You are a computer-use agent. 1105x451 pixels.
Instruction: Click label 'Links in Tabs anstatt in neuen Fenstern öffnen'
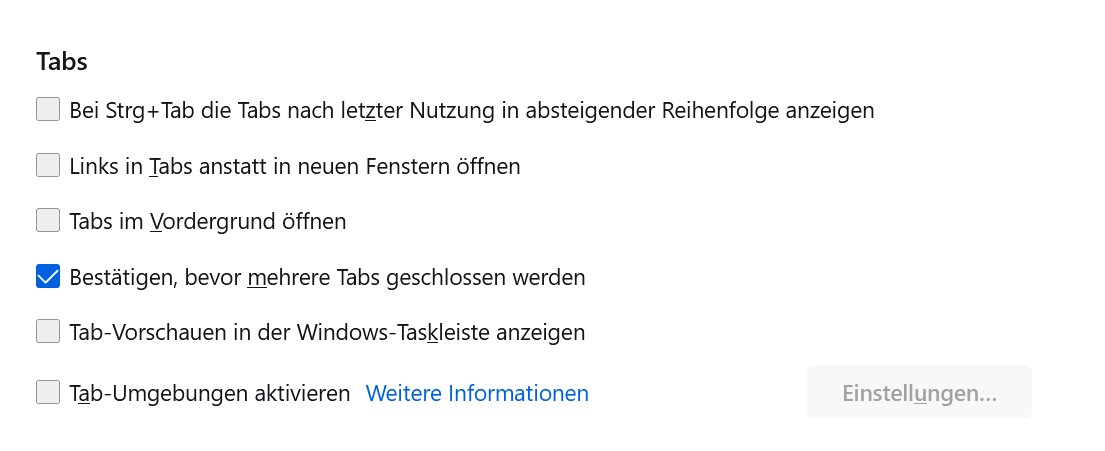(x=295, y=166)
